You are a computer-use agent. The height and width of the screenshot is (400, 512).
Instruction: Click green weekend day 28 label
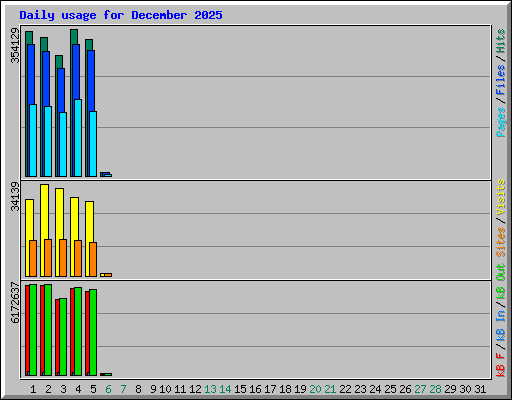tap(435, 389)
